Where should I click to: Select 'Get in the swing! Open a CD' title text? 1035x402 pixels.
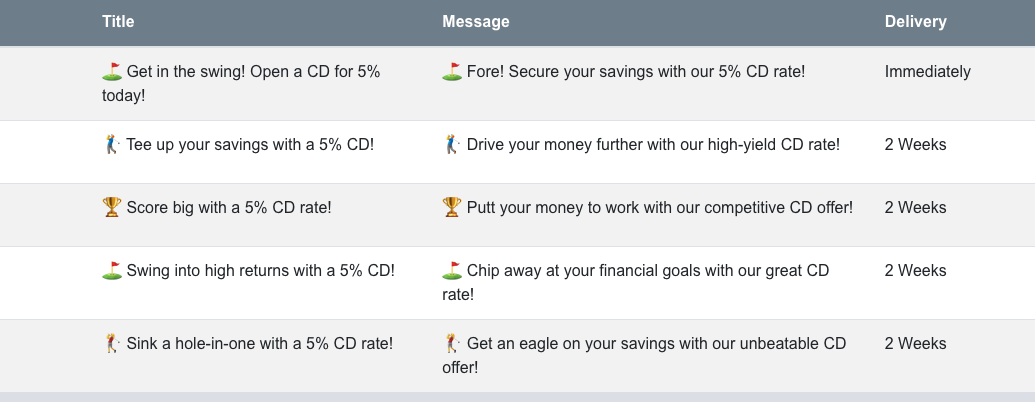pos(241,83)
